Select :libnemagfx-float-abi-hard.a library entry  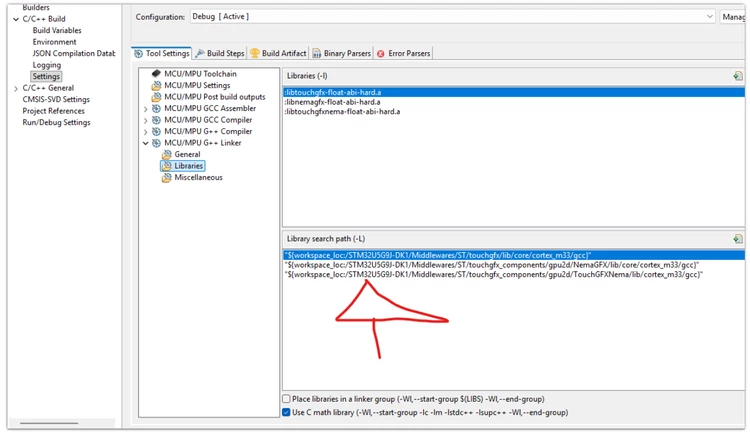coord(514,102)
